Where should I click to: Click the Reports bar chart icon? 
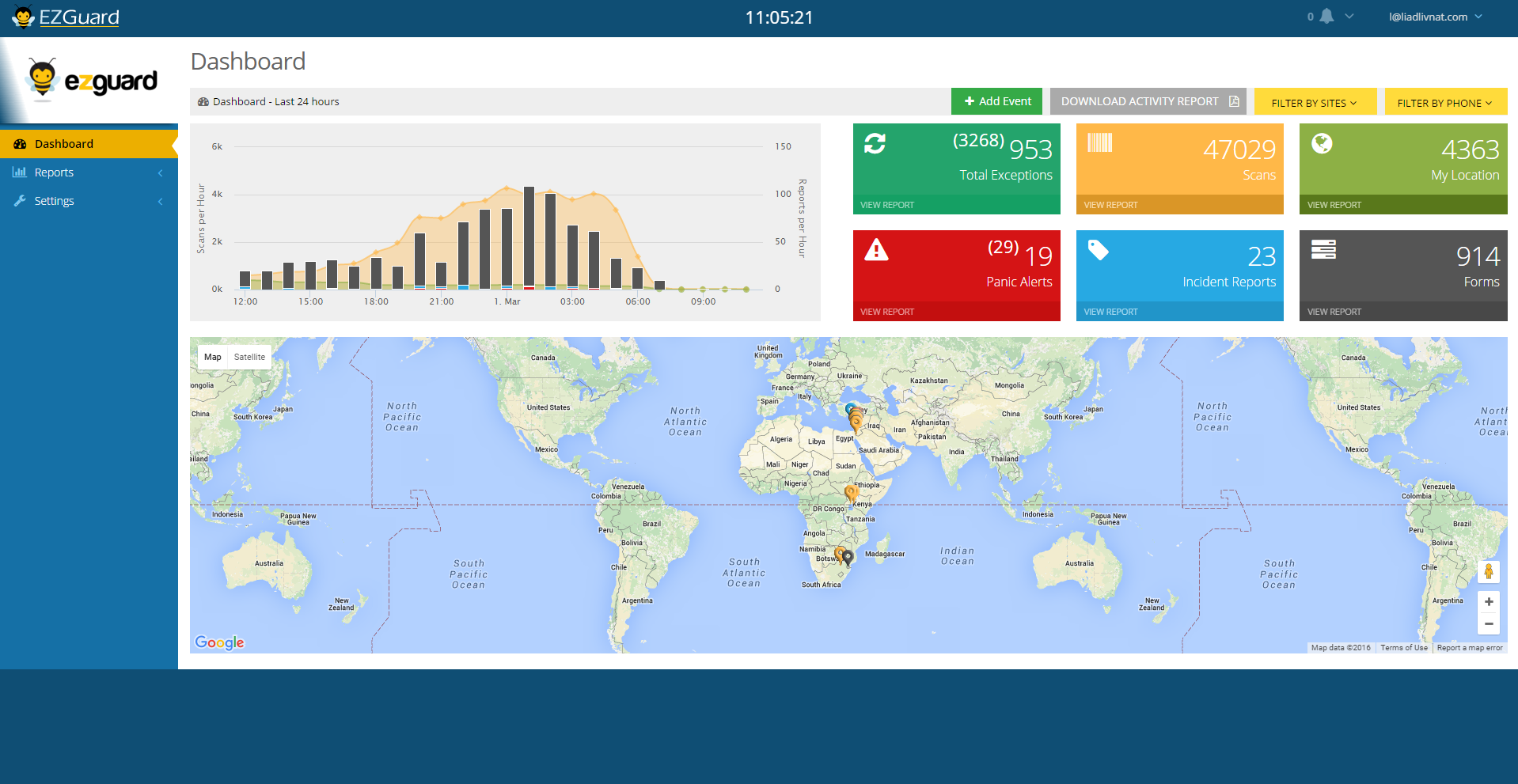point(20,172)
